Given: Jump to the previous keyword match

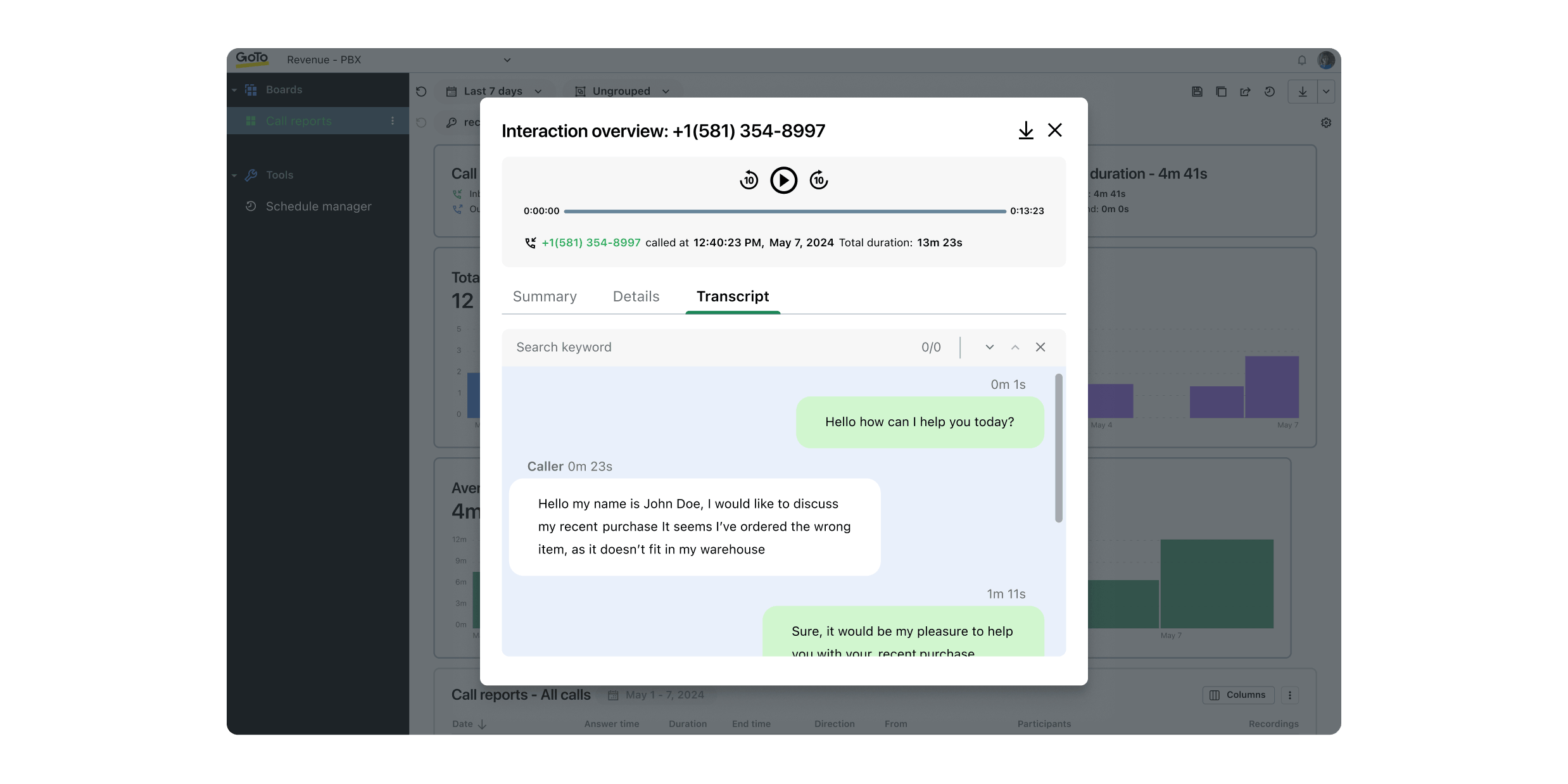Looking at the screenshot, I should coord(1015,347).
